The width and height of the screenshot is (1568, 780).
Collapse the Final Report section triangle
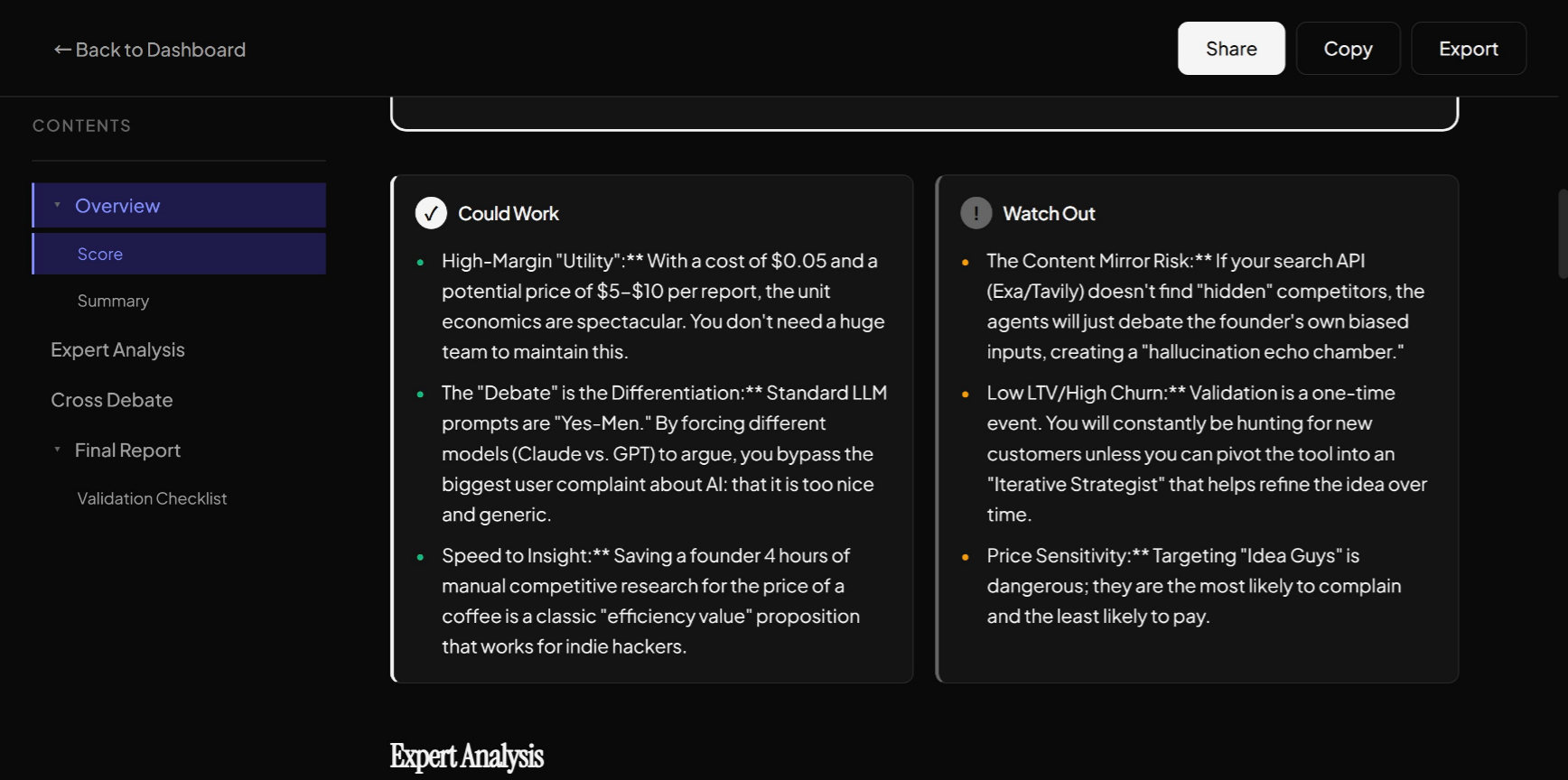[x=57, y=450]
